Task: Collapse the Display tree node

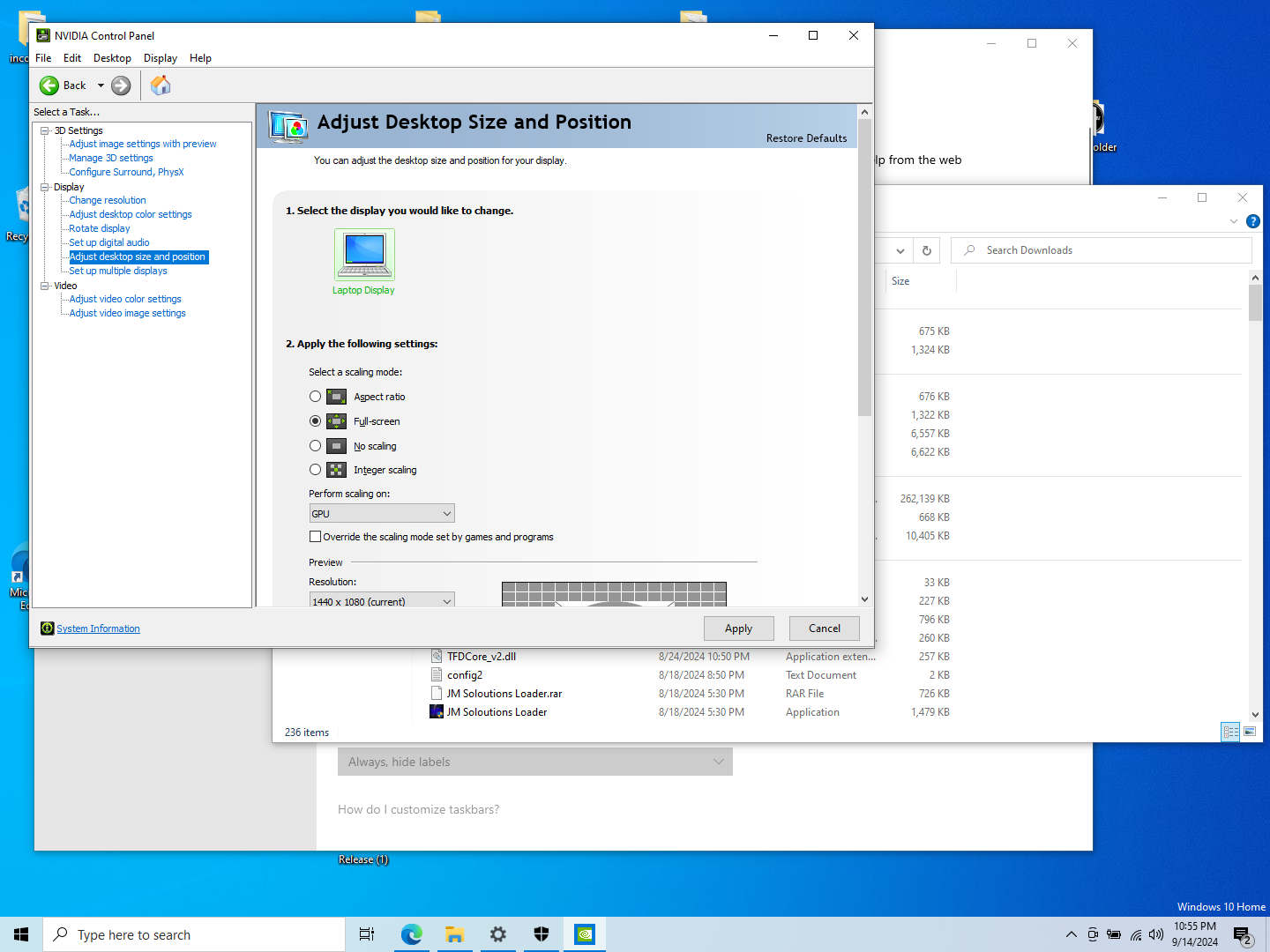Action: [x=45, y=187]
